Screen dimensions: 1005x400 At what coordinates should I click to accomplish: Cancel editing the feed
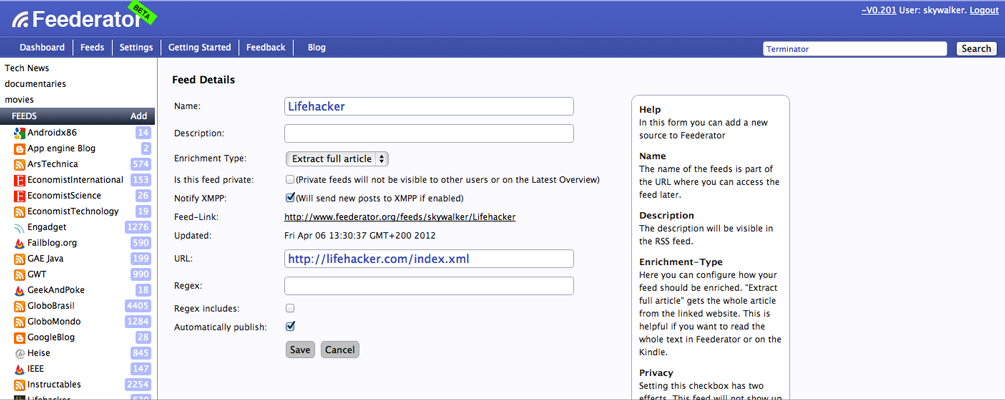pyautogui.click(x=340, y=349)
